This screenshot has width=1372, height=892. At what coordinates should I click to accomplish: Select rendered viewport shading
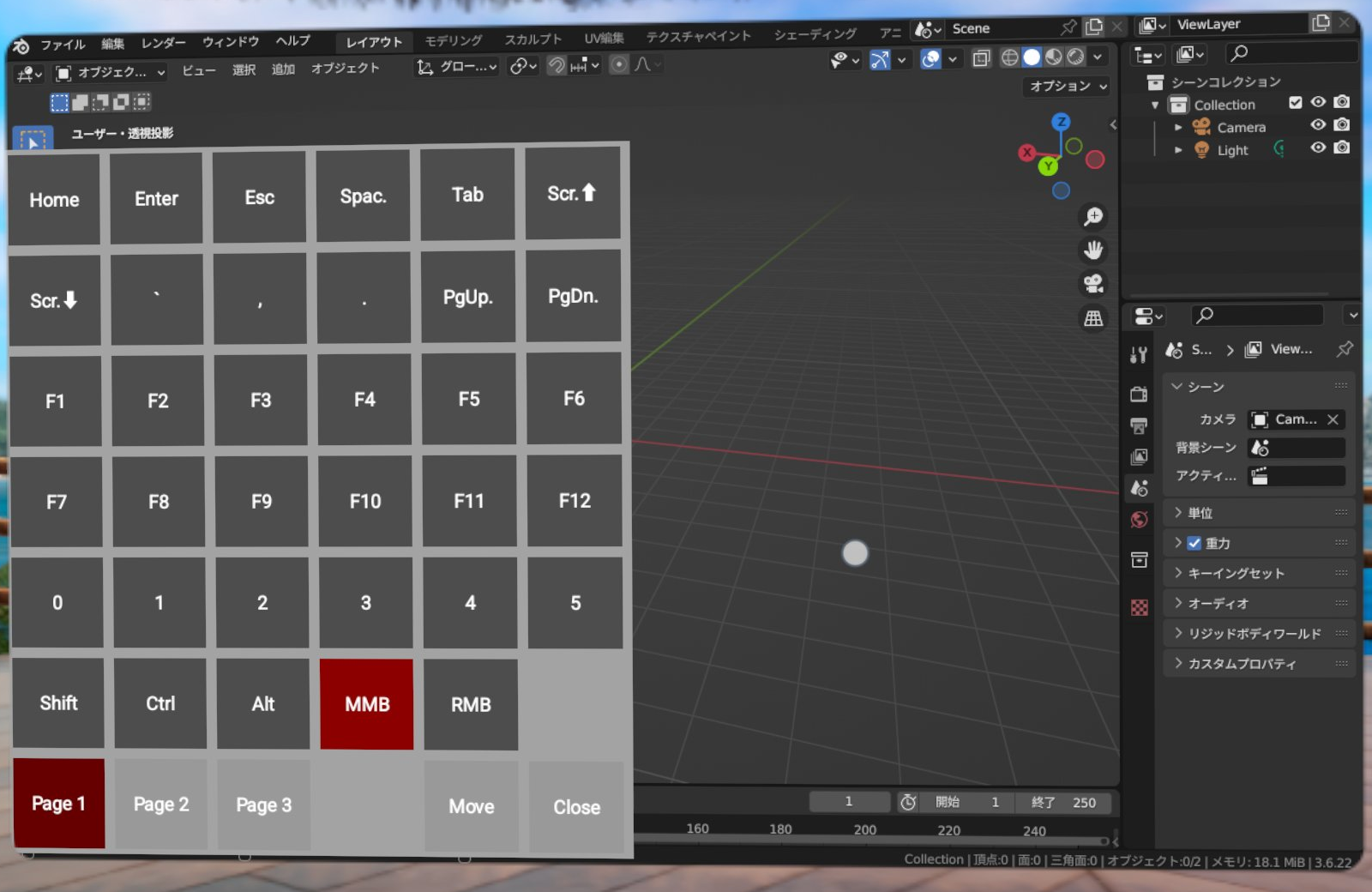[1075, 57]
